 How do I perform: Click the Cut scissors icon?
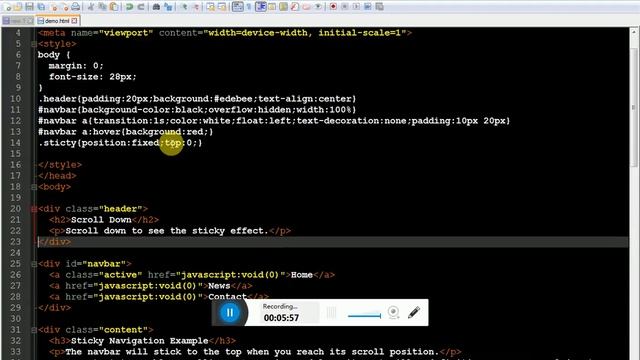(x=91, y=7)
